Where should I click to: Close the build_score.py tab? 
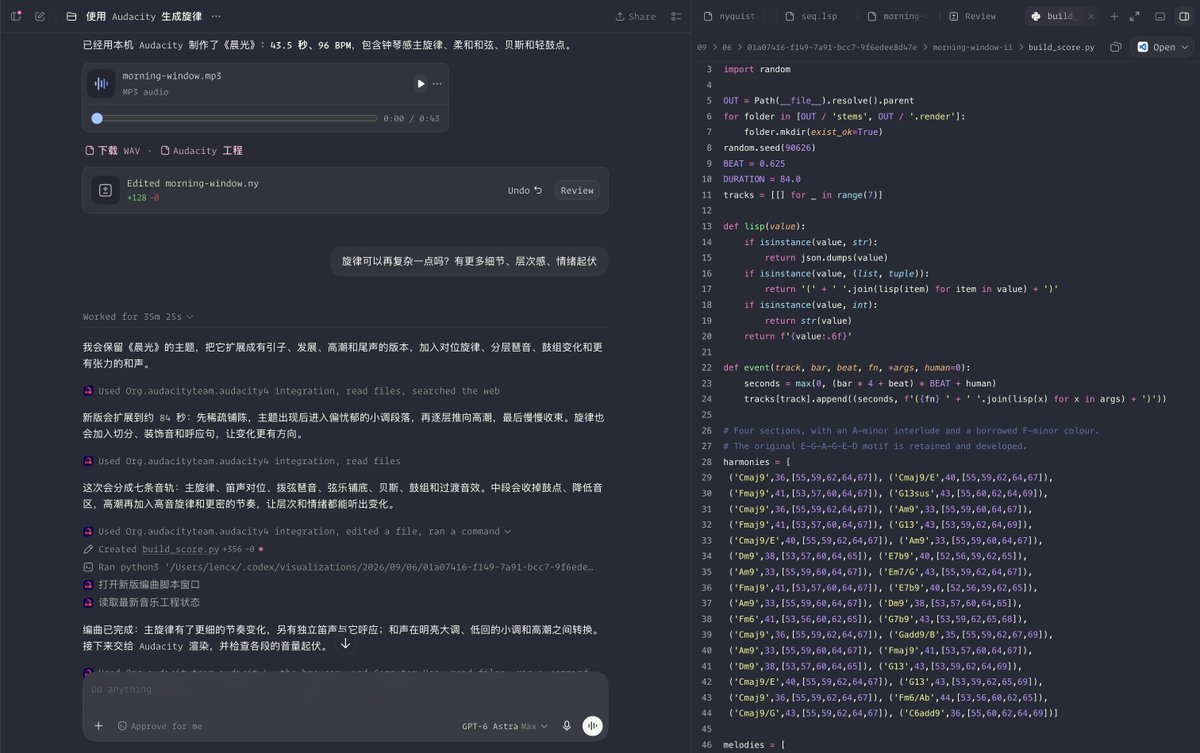pos(1090,16)
